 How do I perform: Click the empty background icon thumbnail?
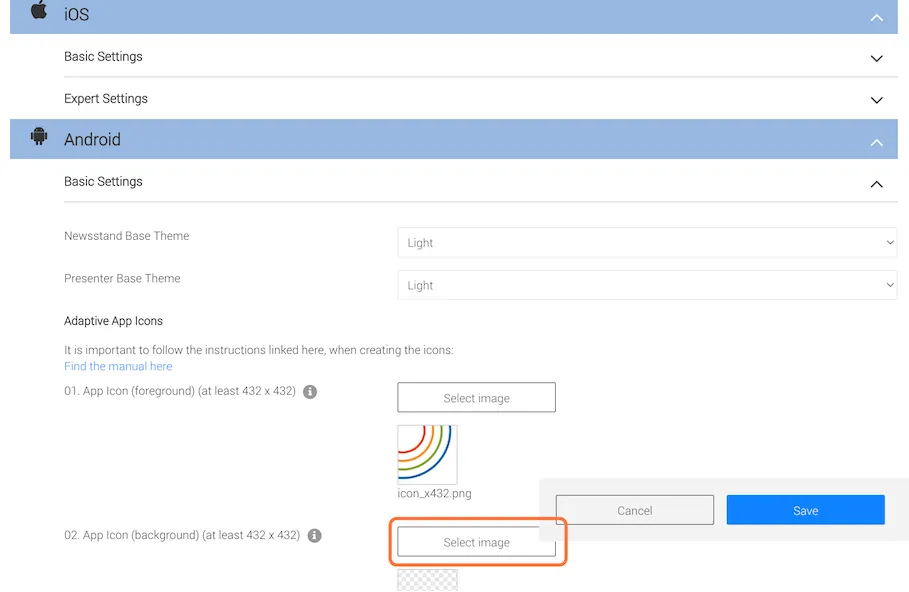tap(427, 580)
